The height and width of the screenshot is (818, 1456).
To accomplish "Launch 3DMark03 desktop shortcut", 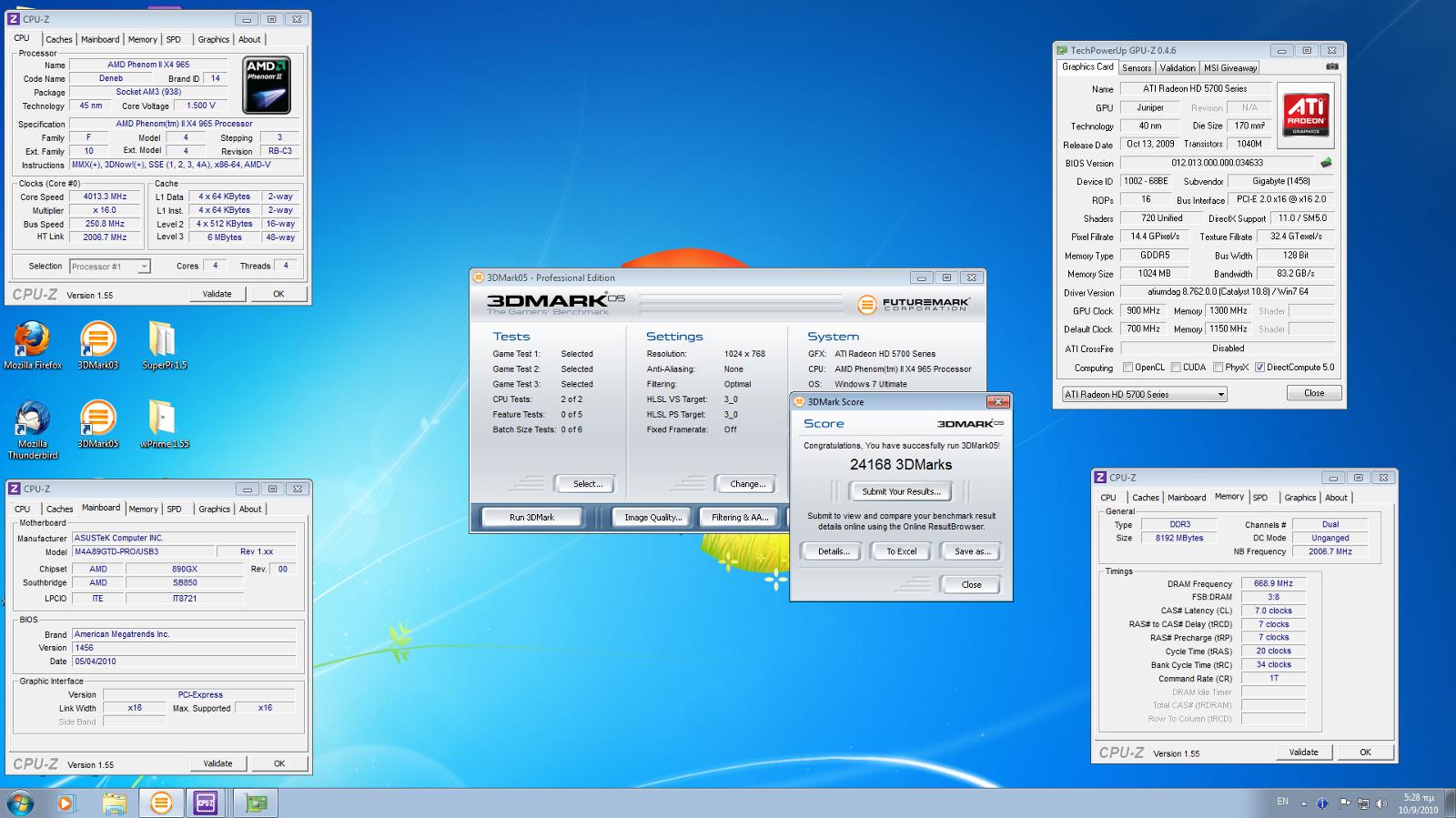I will [97, 346].
